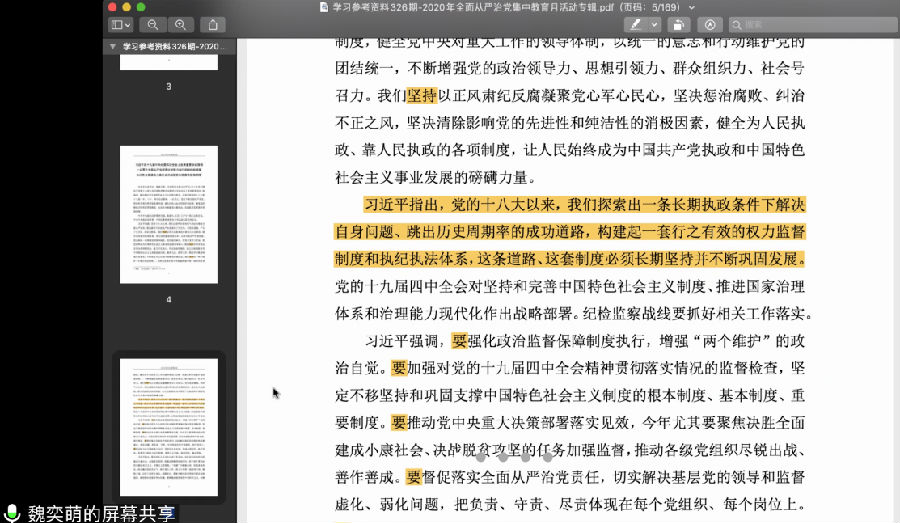Click the screen sharing name label

pos(100,513)
